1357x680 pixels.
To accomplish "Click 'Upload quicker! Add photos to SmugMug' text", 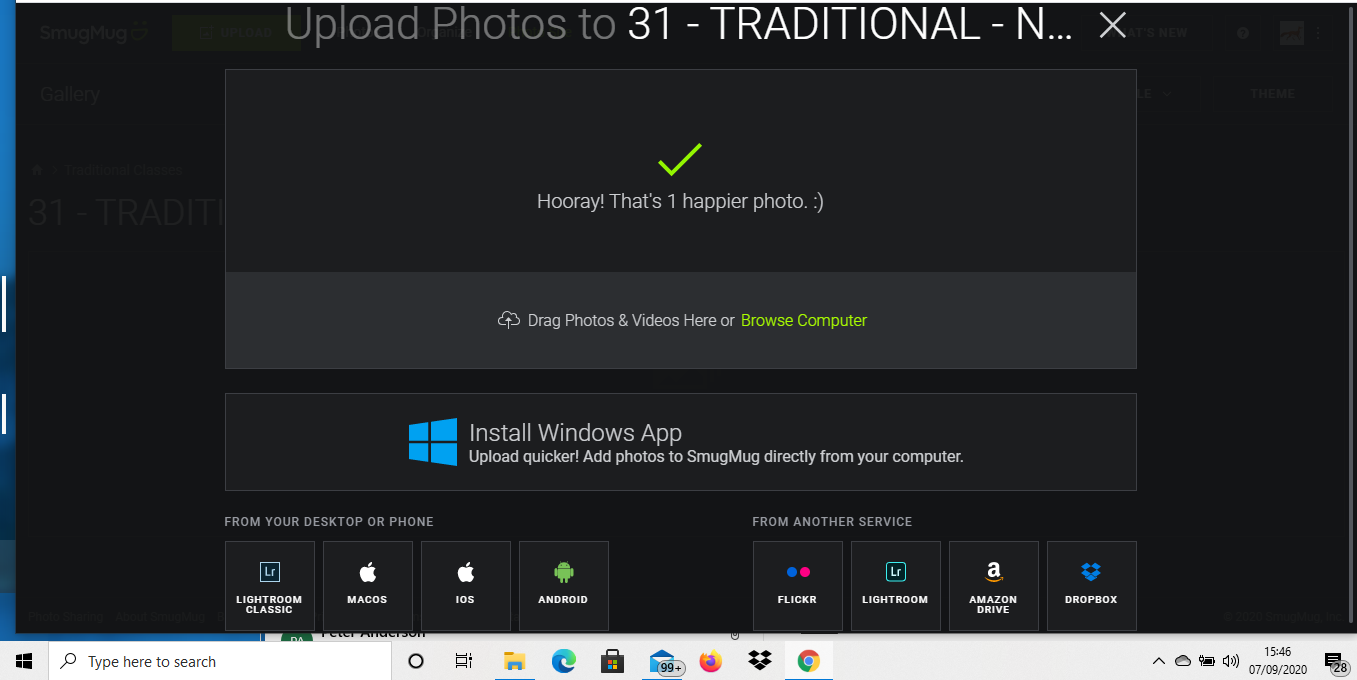I will click(716, 457).
